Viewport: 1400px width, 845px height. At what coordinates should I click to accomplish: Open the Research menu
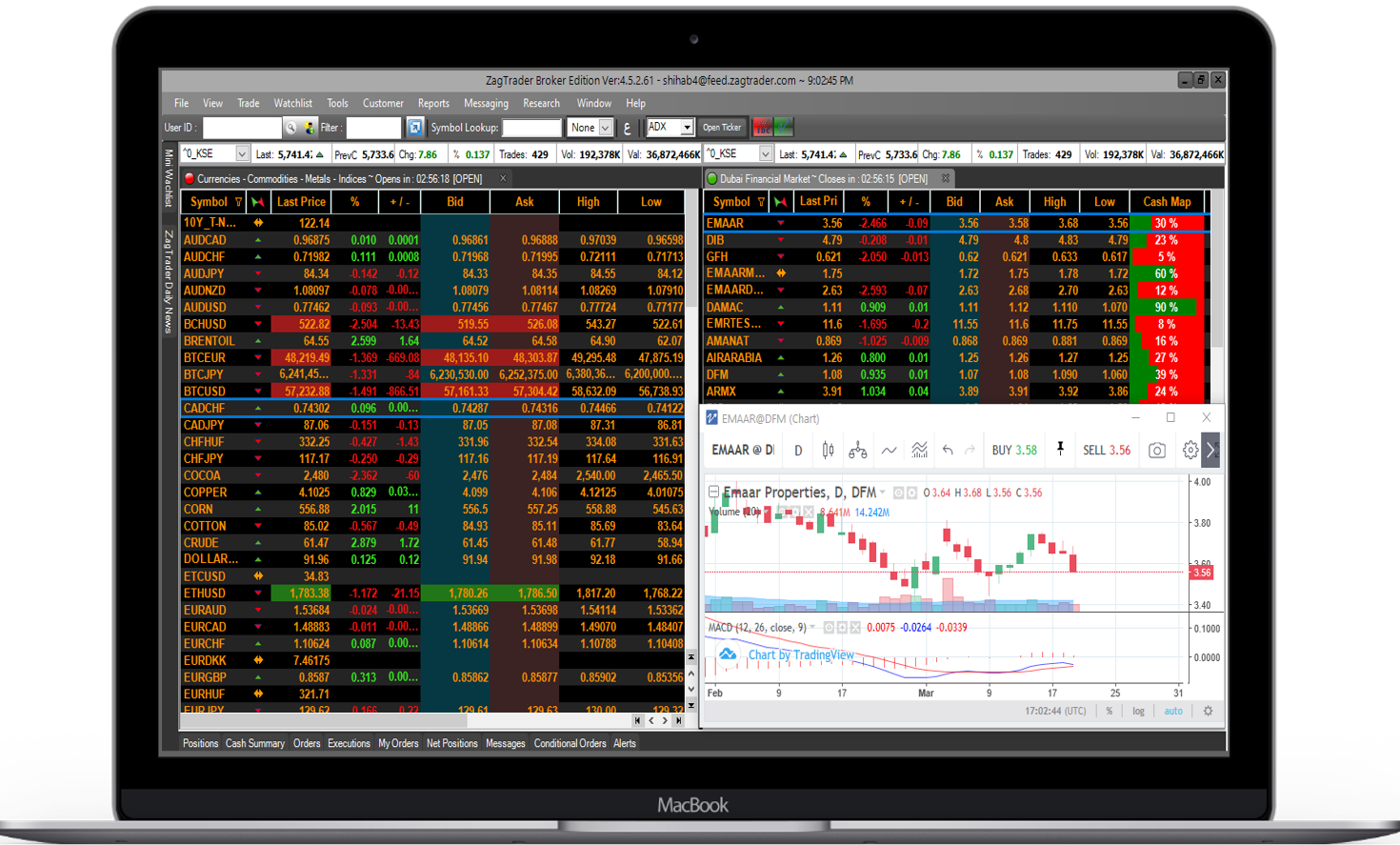pos(541,103)
